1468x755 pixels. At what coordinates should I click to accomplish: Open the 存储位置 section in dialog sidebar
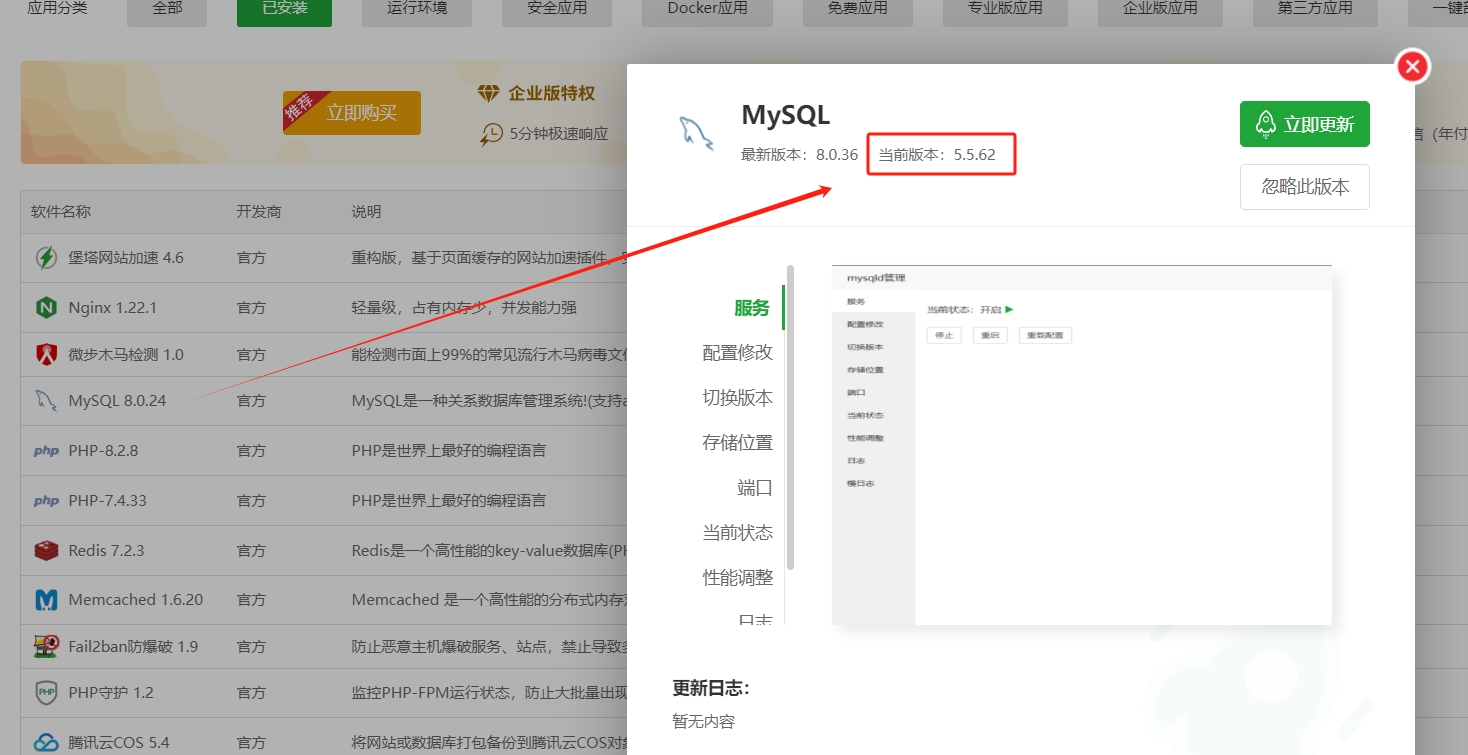737,443
